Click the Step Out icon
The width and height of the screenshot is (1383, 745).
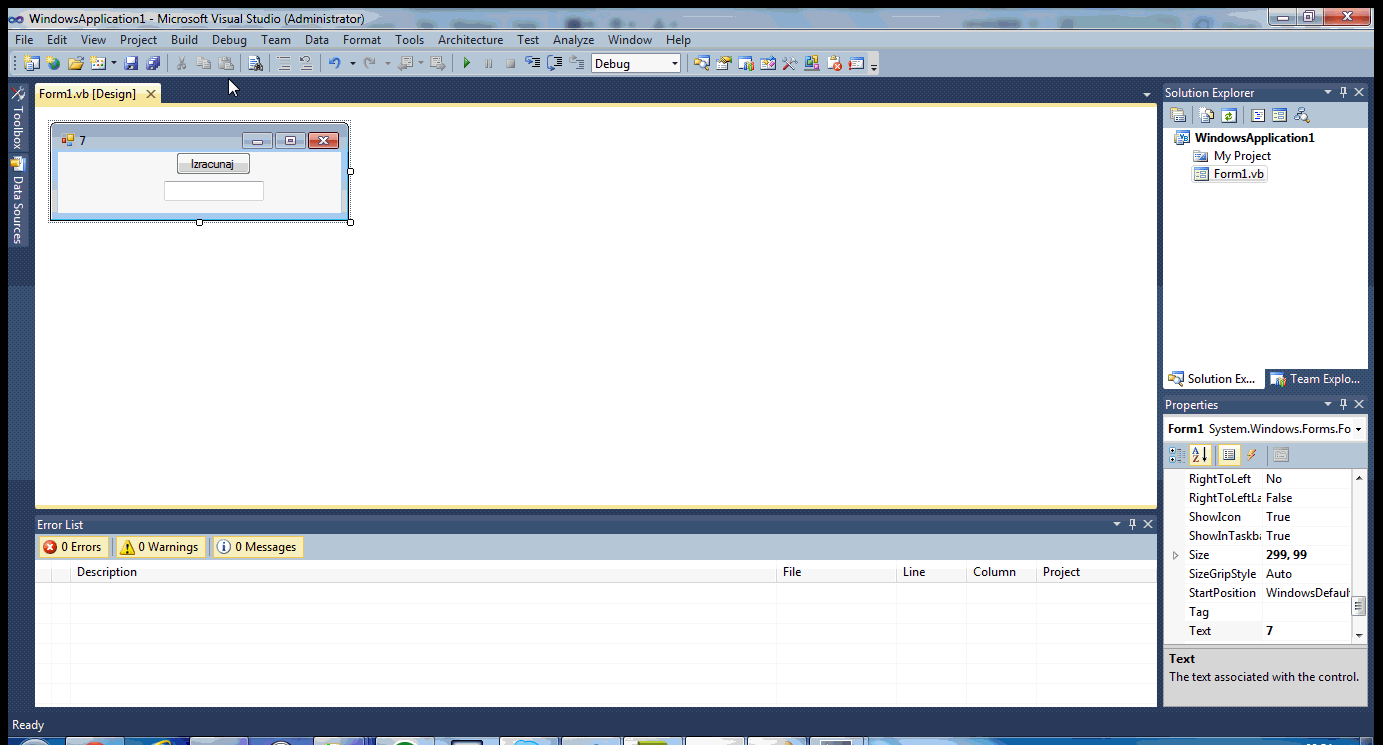(x=576, y=64)
